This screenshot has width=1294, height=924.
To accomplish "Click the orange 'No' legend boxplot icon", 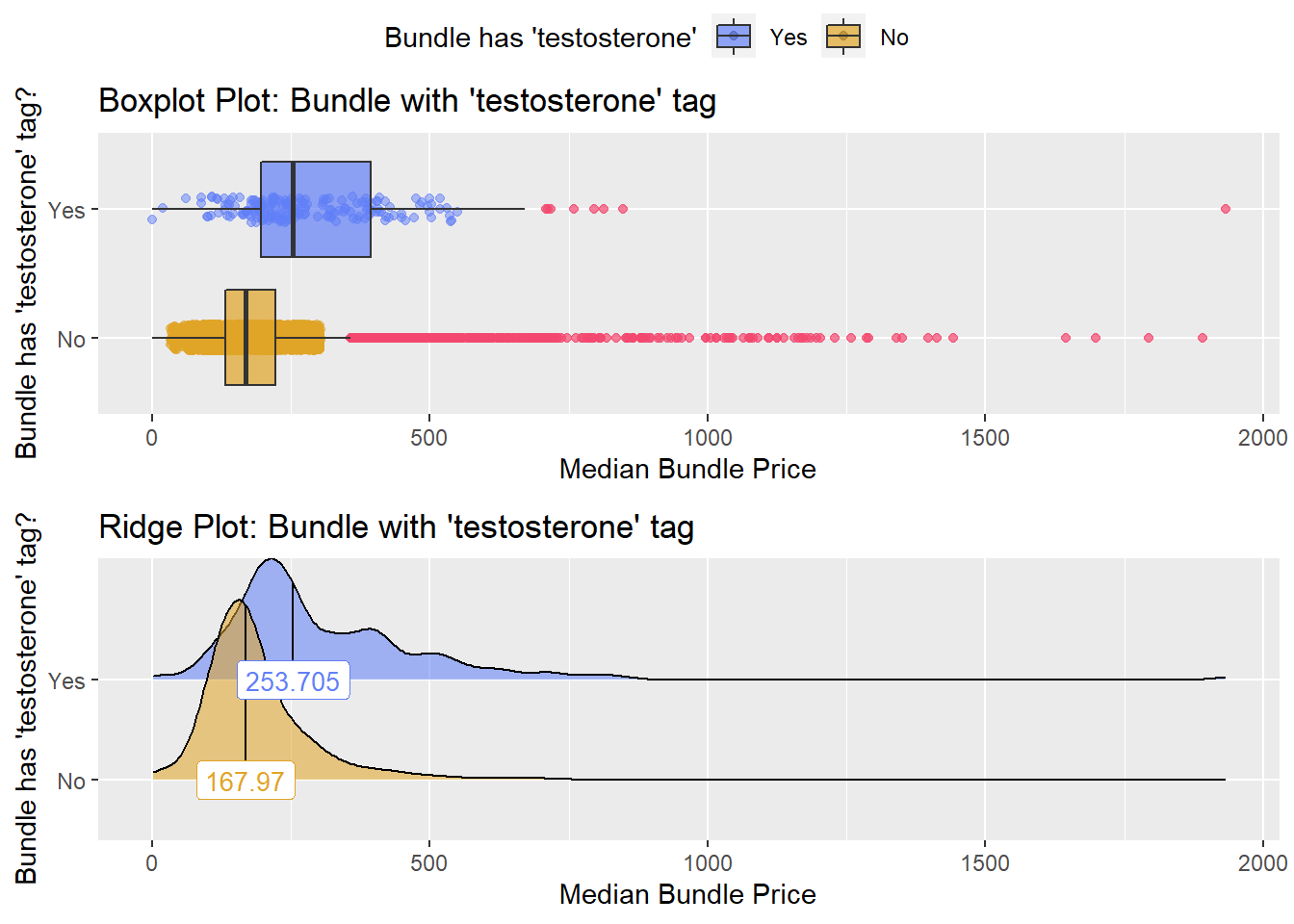I will (843, 38).
